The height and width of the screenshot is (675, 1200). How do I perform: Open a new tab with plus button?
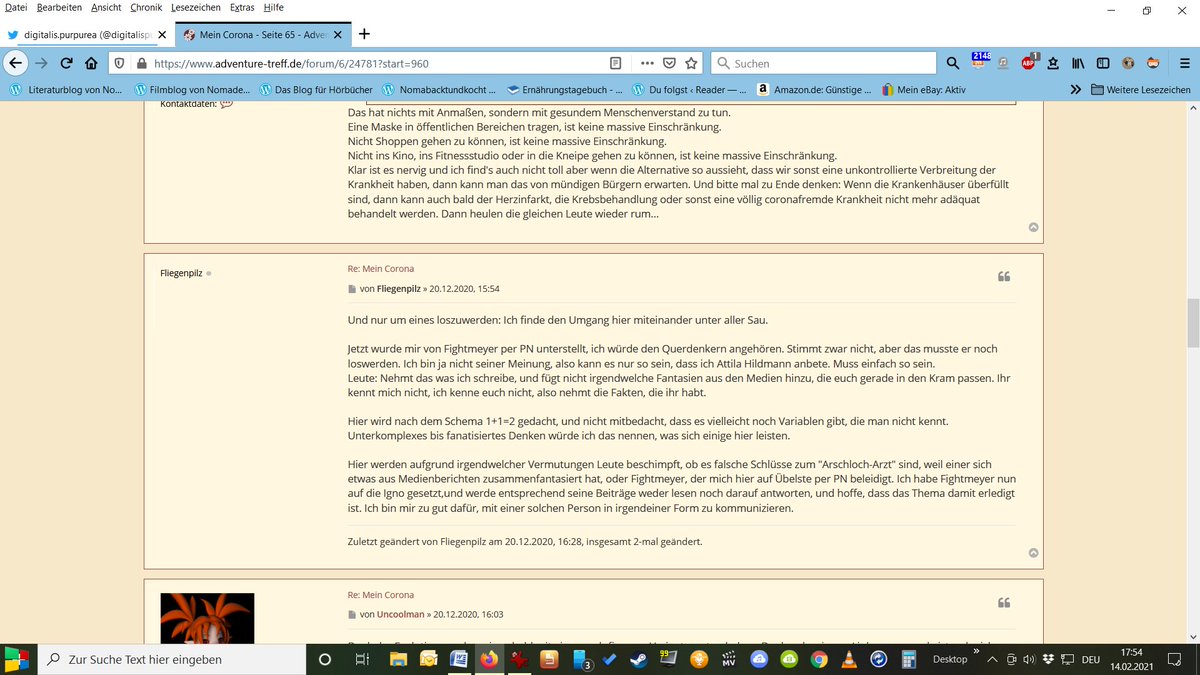(x=364, y=33)
